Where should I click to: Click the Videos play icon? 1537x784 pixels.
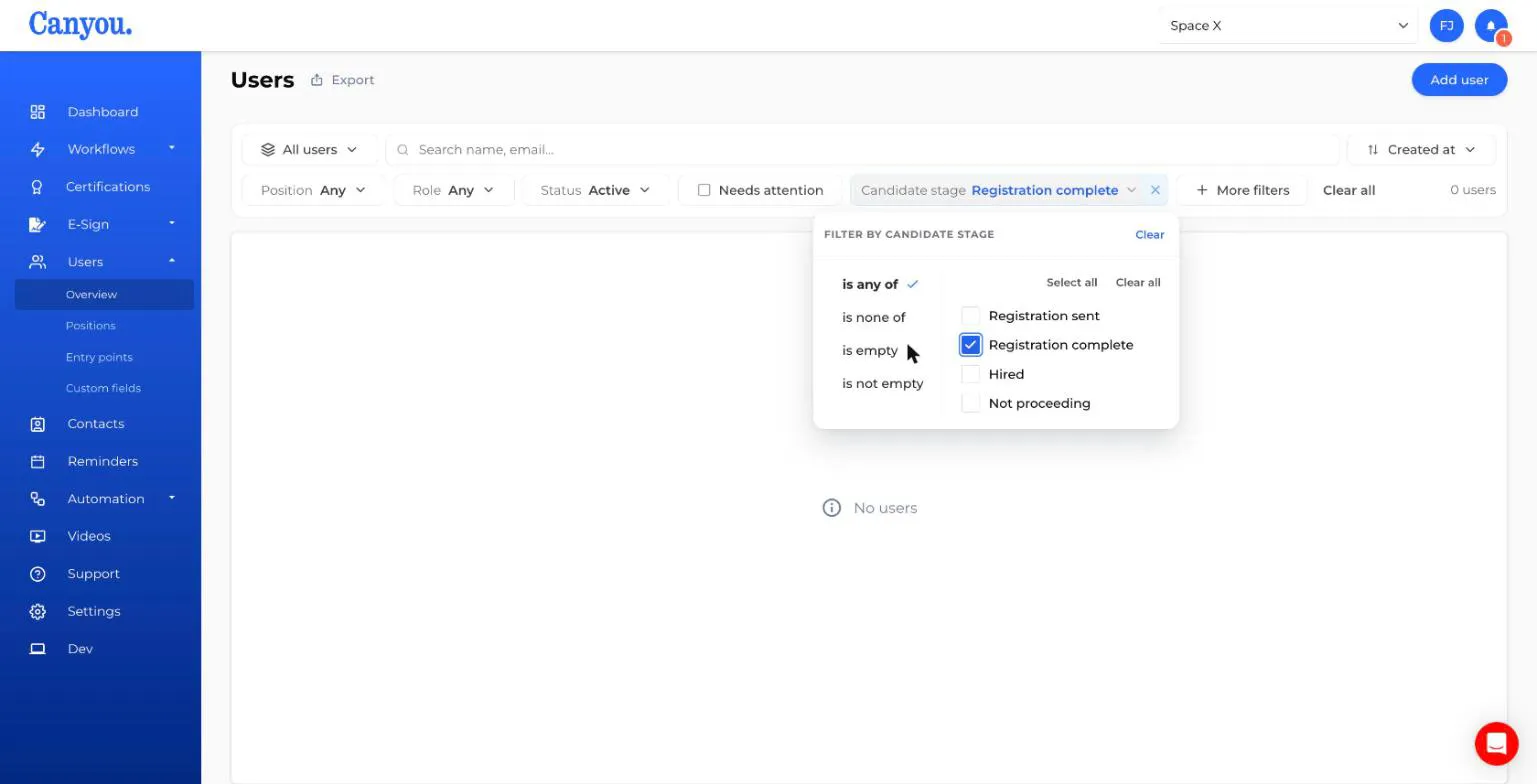pos(38,536)
